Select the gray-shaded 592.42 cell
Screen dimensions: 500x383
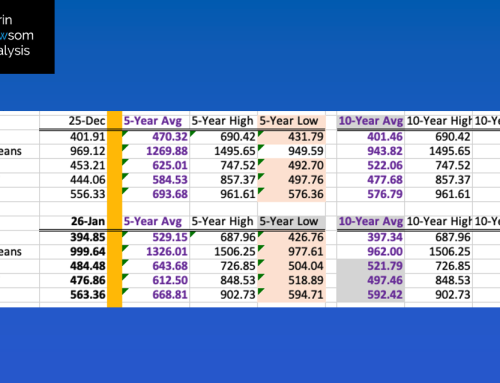click(371, 295)
